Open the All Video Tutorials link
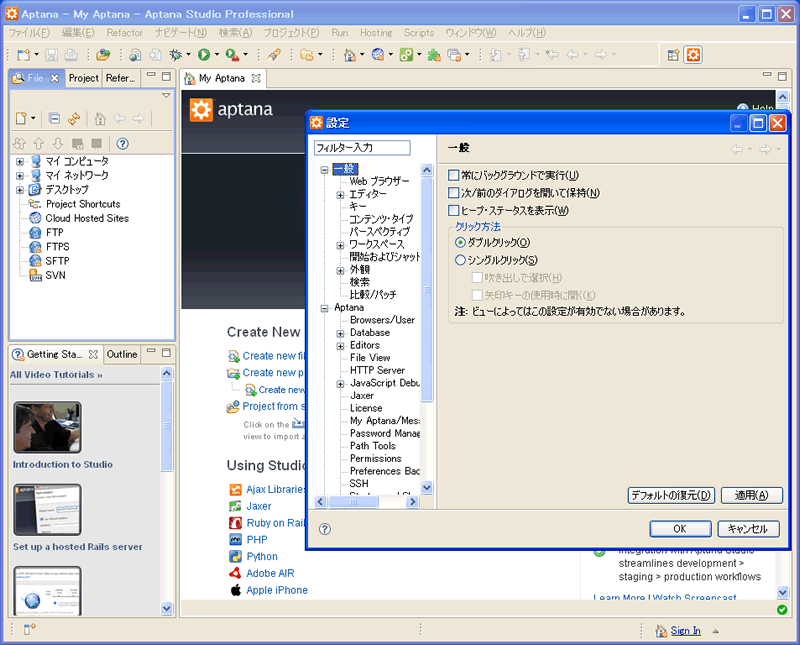 tap(56, 375)
